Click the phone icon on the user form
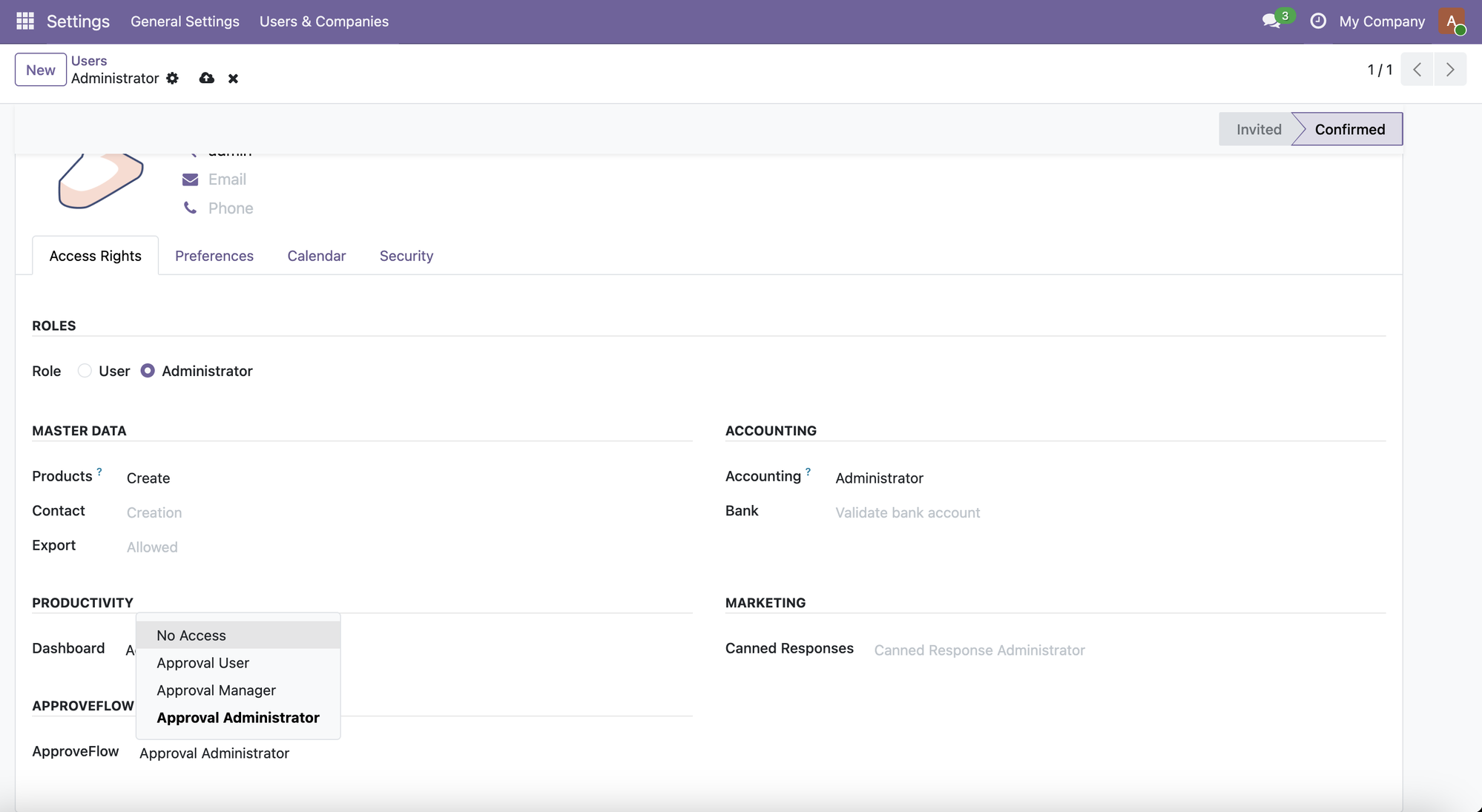 [x=190, y=208]
